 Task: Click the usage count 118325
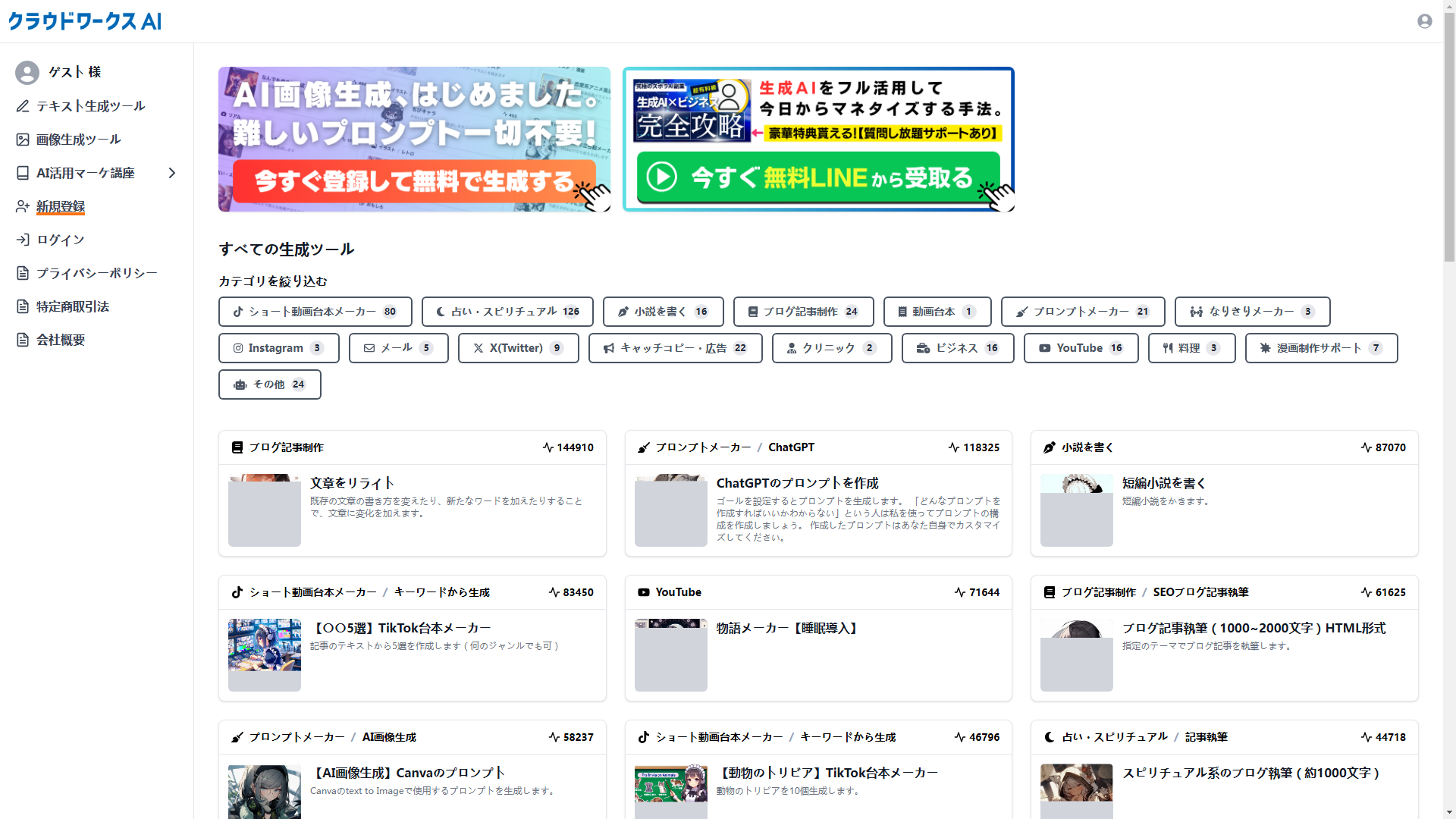click(x=981, y=447)
